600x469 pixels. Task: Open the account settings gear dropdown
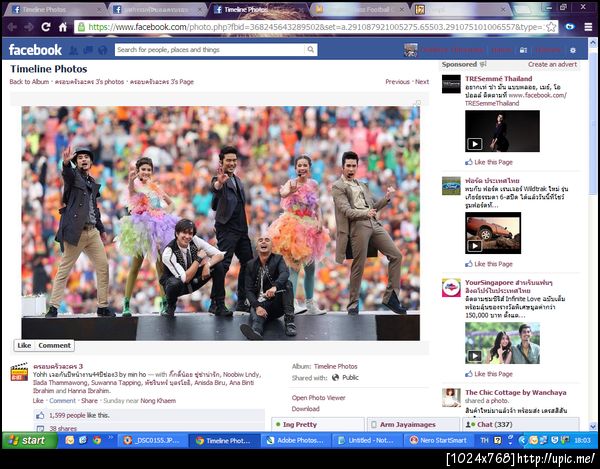pos(573,50)
